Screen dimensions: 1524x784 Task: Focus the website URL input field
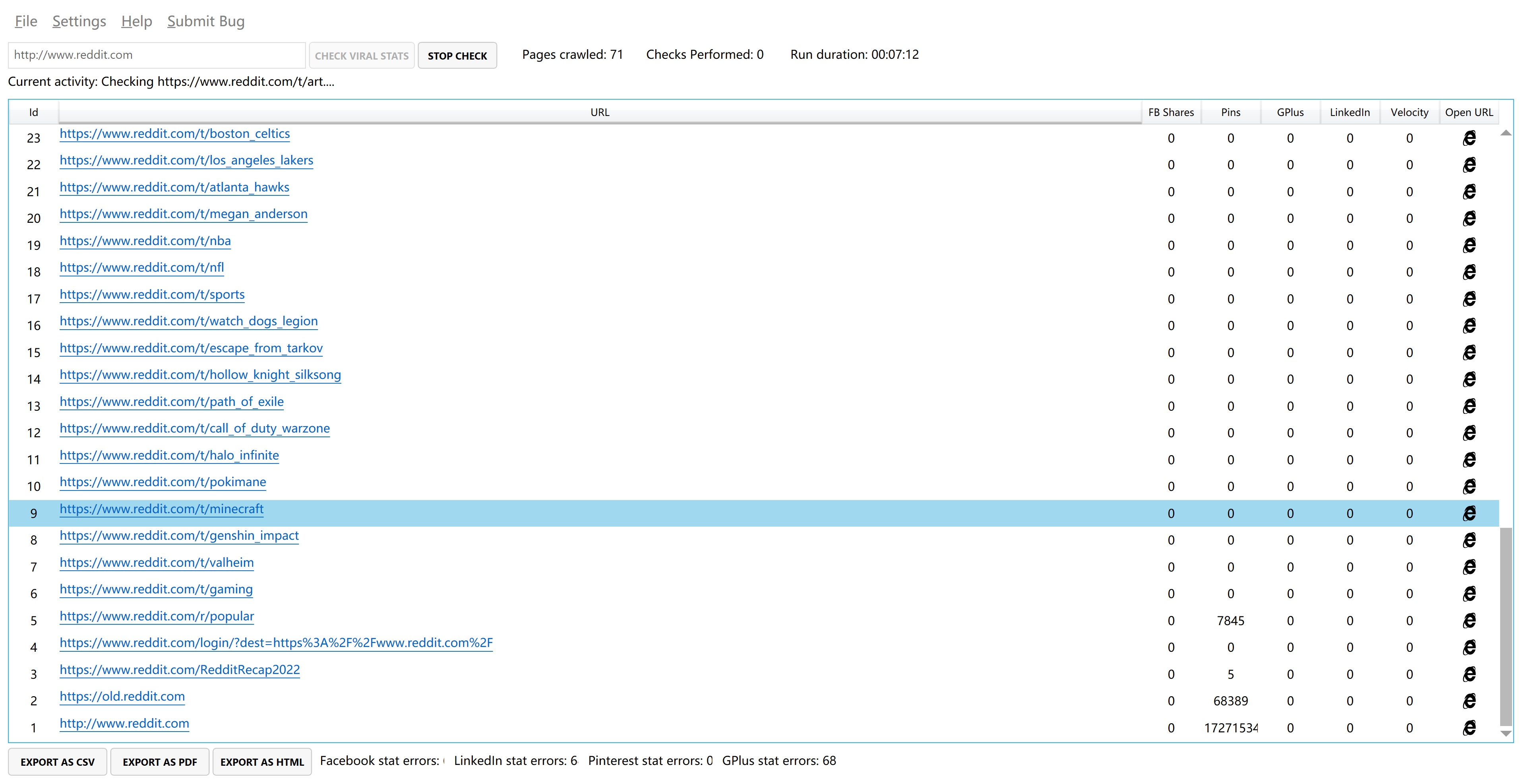157,55
